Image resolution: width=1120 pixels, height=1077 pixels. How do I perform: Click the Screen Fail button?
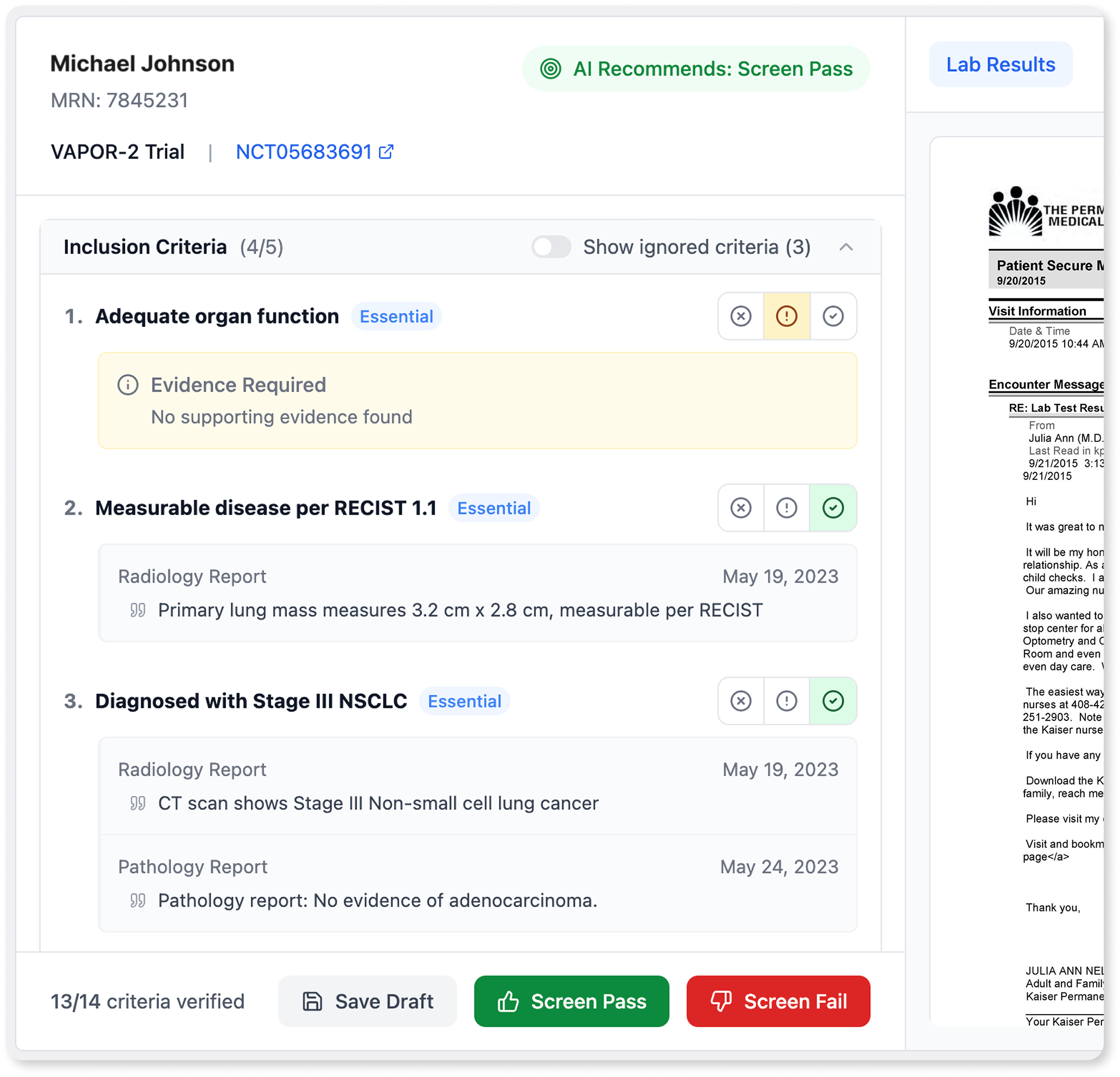coord(778,1001)
